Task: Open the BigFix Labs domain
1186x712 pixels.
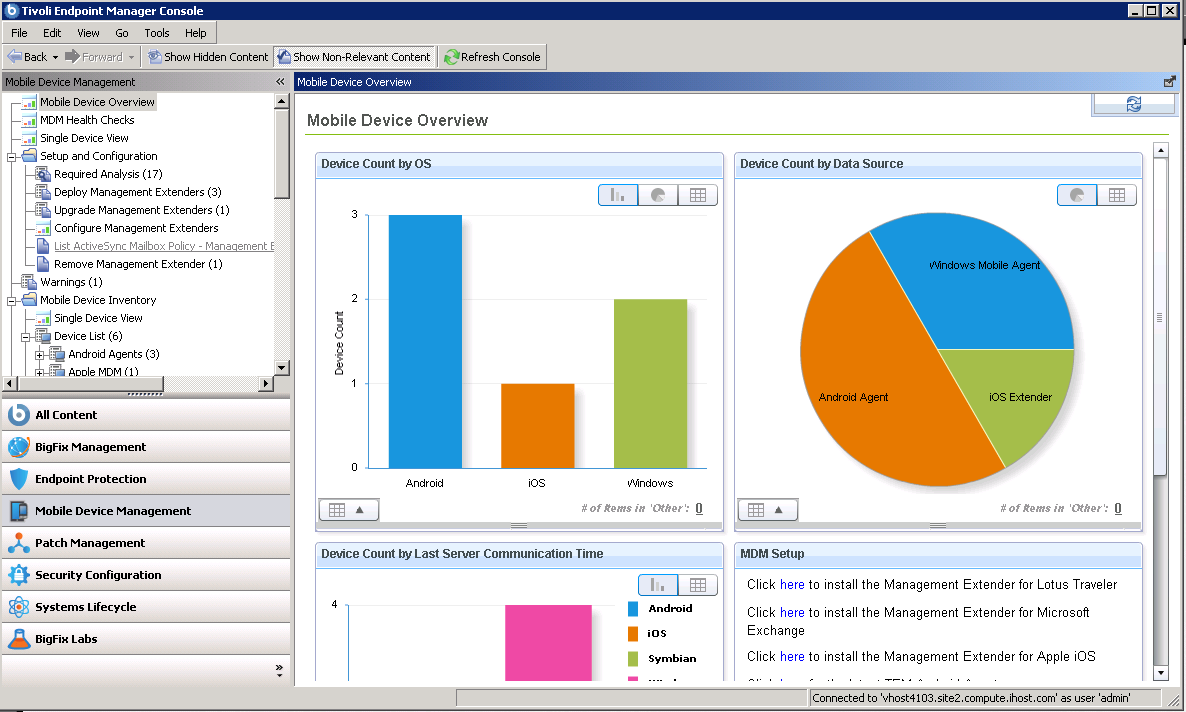Action: pyautogui.click(x=146, y=639)
